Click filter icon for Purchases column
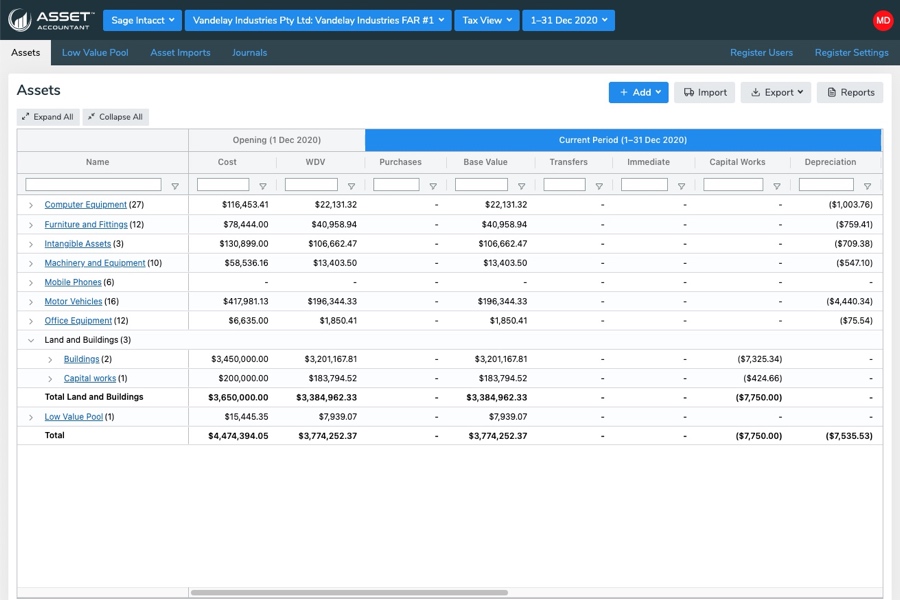The image size is (900, 600). (433, 186)
